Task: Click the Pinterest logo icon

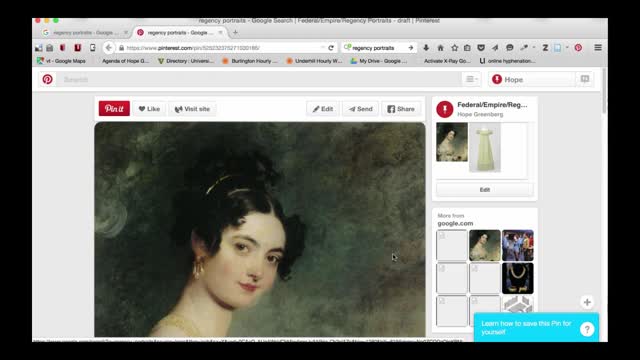Action: (x=47, y=79)
